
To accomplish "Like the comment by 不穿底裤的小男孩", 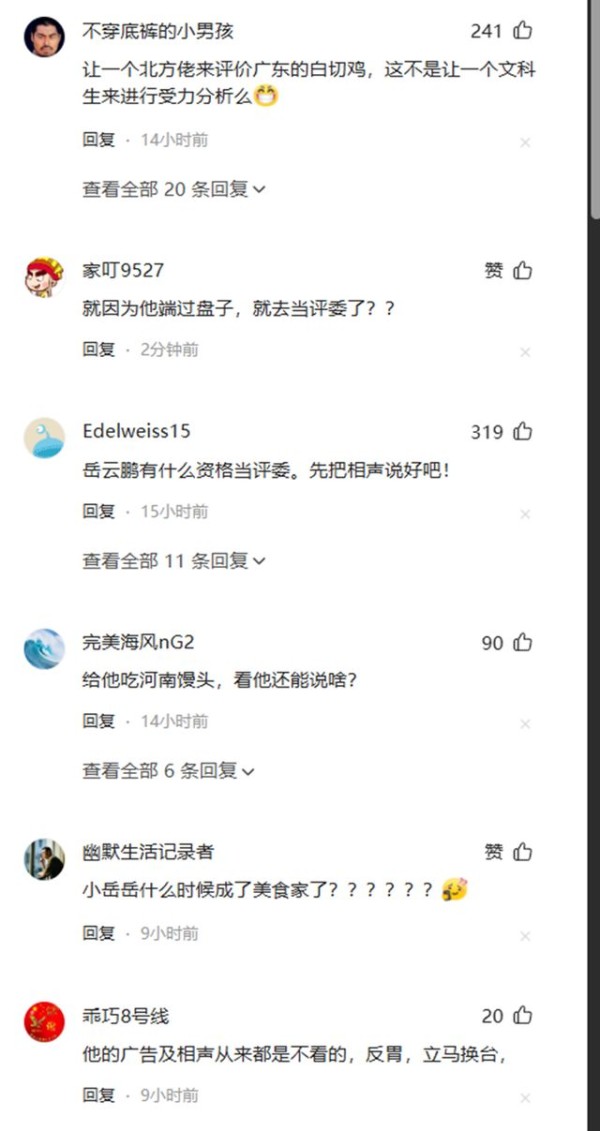I will [523, 30].
